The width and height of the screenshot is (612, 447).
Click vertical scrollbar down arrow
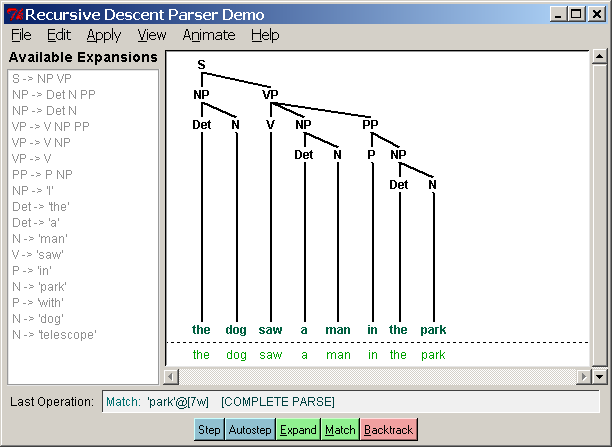tap(599, 376)
